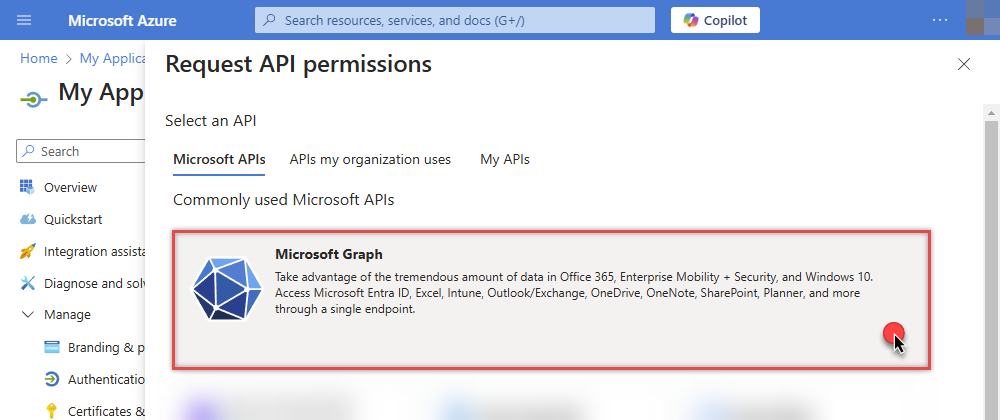
Task: Switch to the My APIs tab
Action: 504,159
